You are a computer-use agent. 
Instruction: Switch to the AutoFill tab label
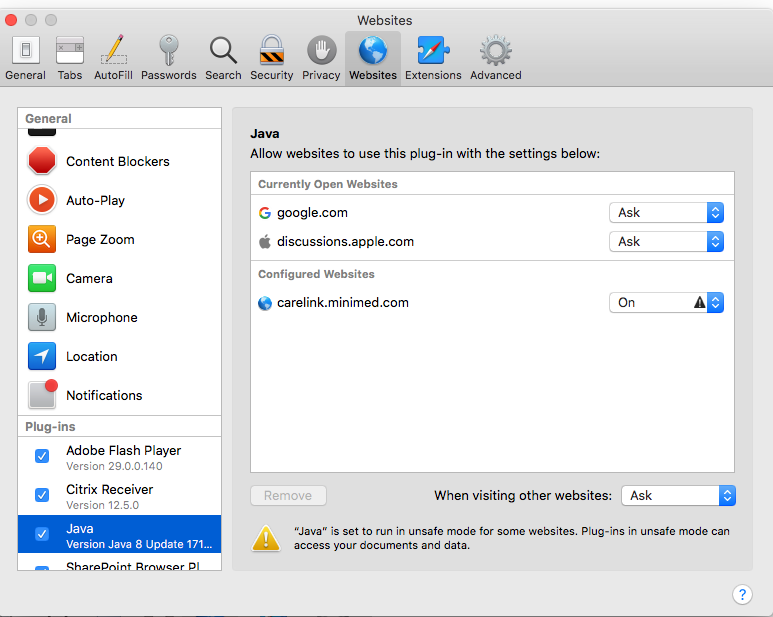pos(113,75)
